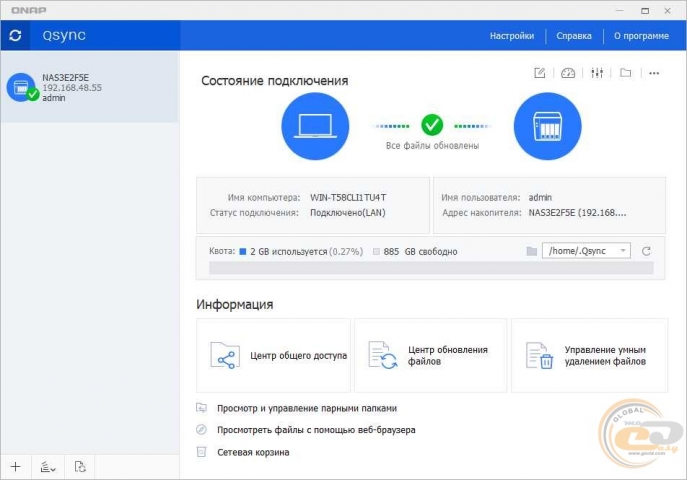Click status text Подключено(LAN)
Viewport: 687px width, 480px height.
point(347,213)
